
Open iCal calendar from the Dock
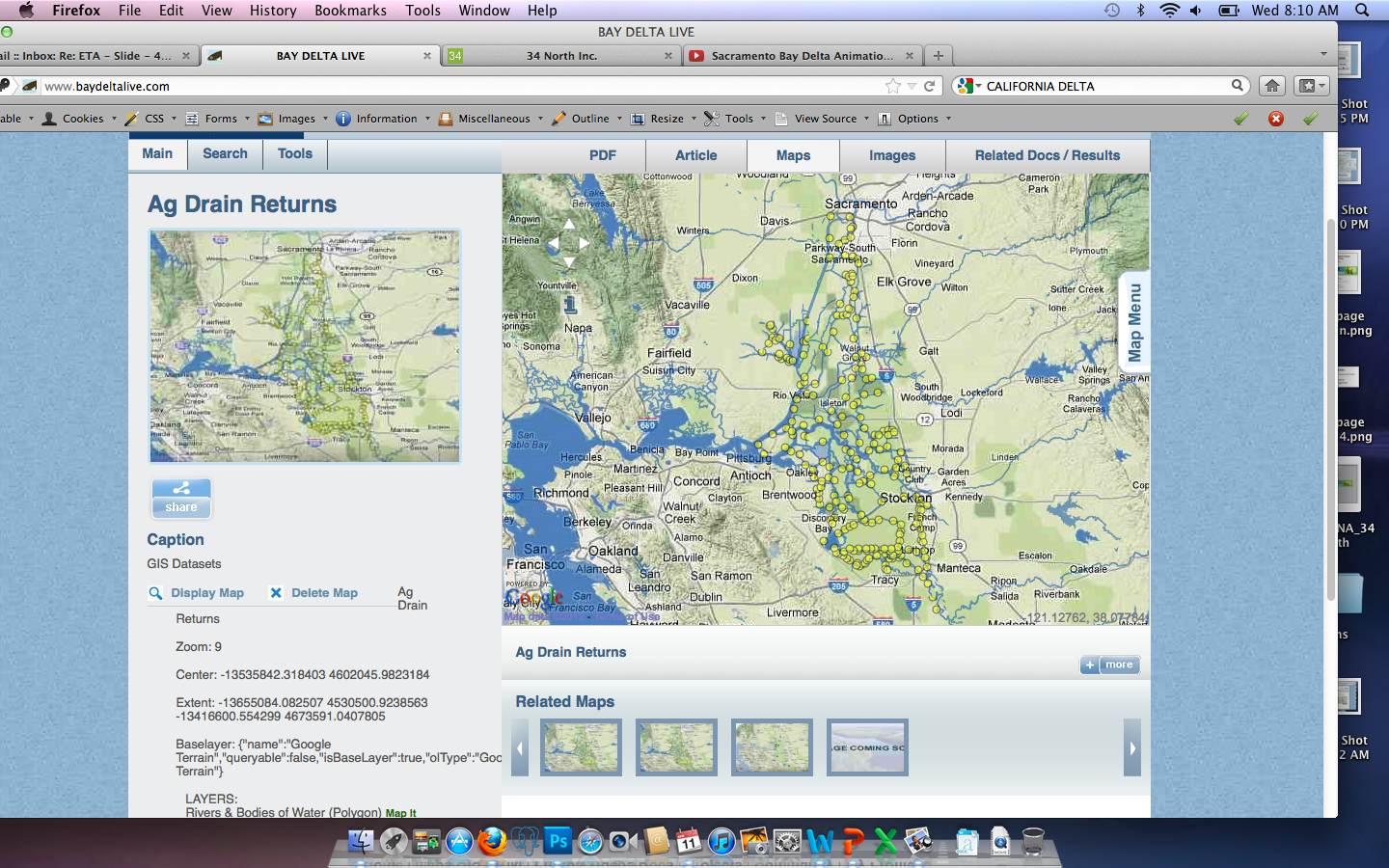click(689, 841)
